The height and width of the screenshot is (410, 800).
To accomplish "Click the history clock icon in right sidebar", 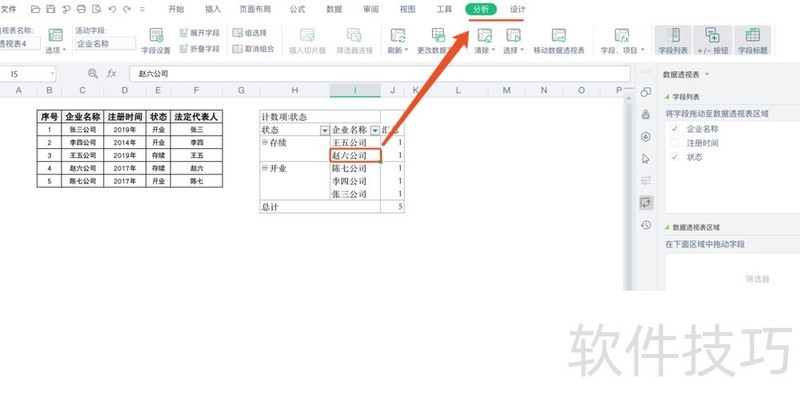I will click(x=646, y=225).
